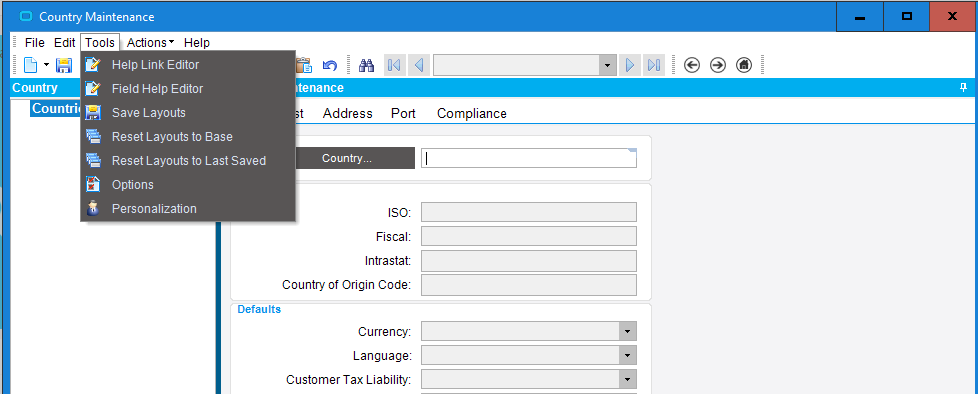Click the Intrastat field

(x=529, y=261)
